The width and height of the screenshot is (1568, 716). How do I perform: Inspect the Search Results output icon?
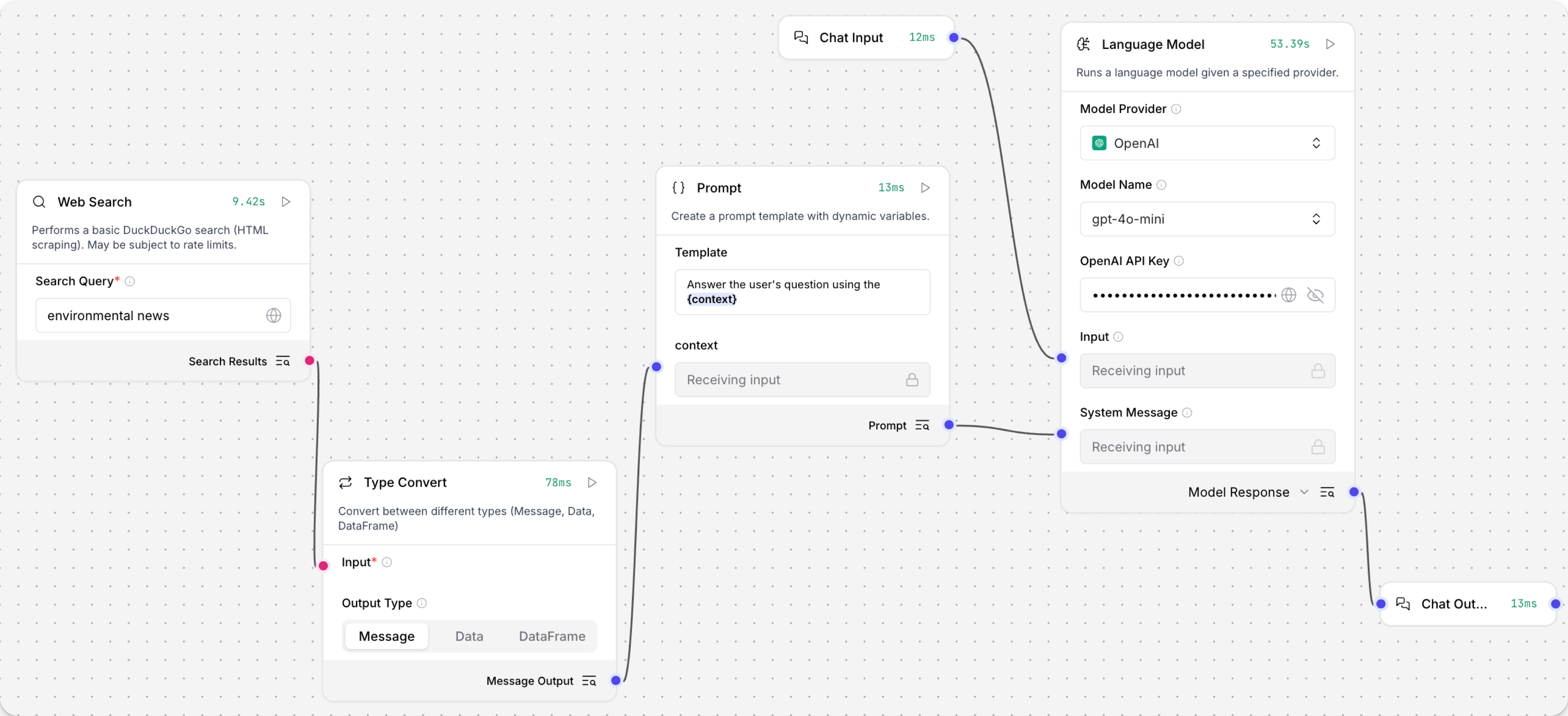(x=282, y=360)
